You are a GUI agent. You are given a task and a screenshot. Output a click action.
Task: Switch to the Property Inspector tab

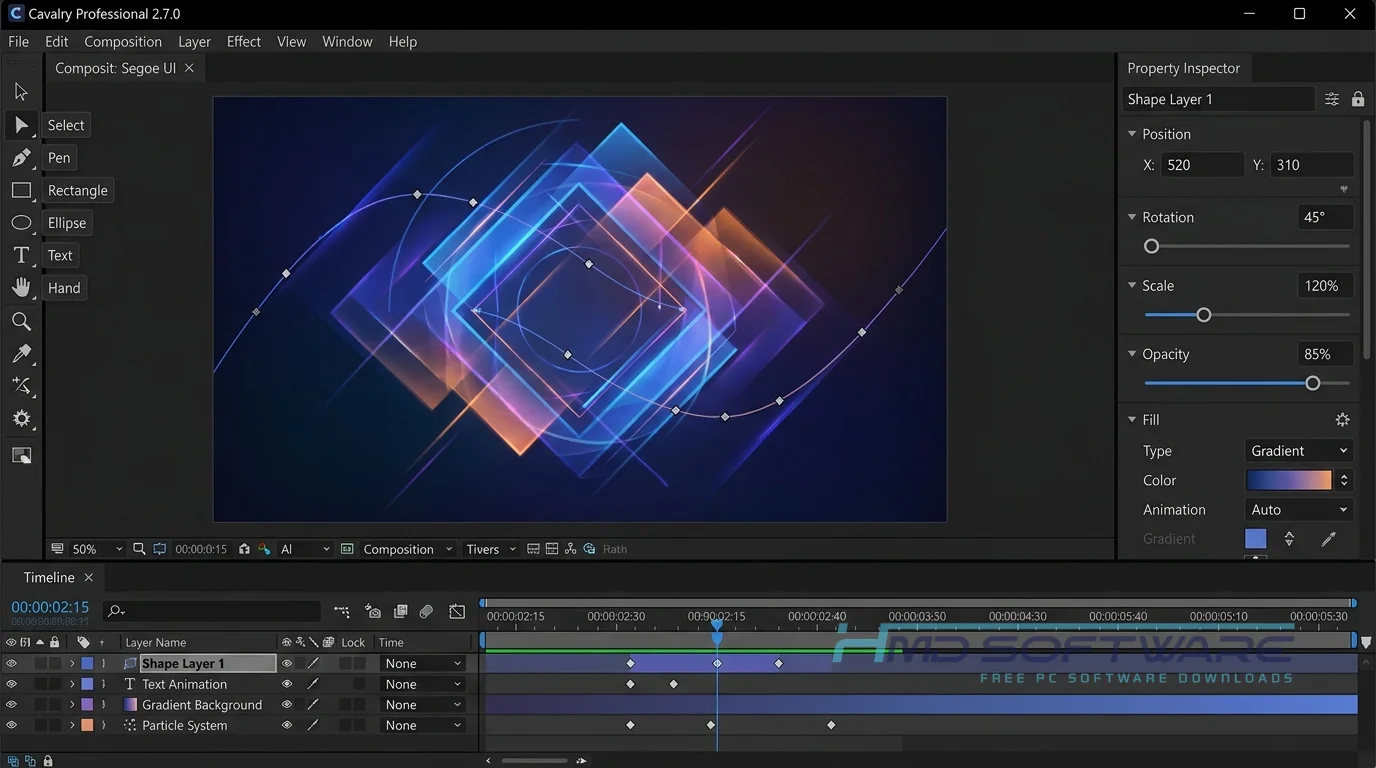click(1183, 68)
